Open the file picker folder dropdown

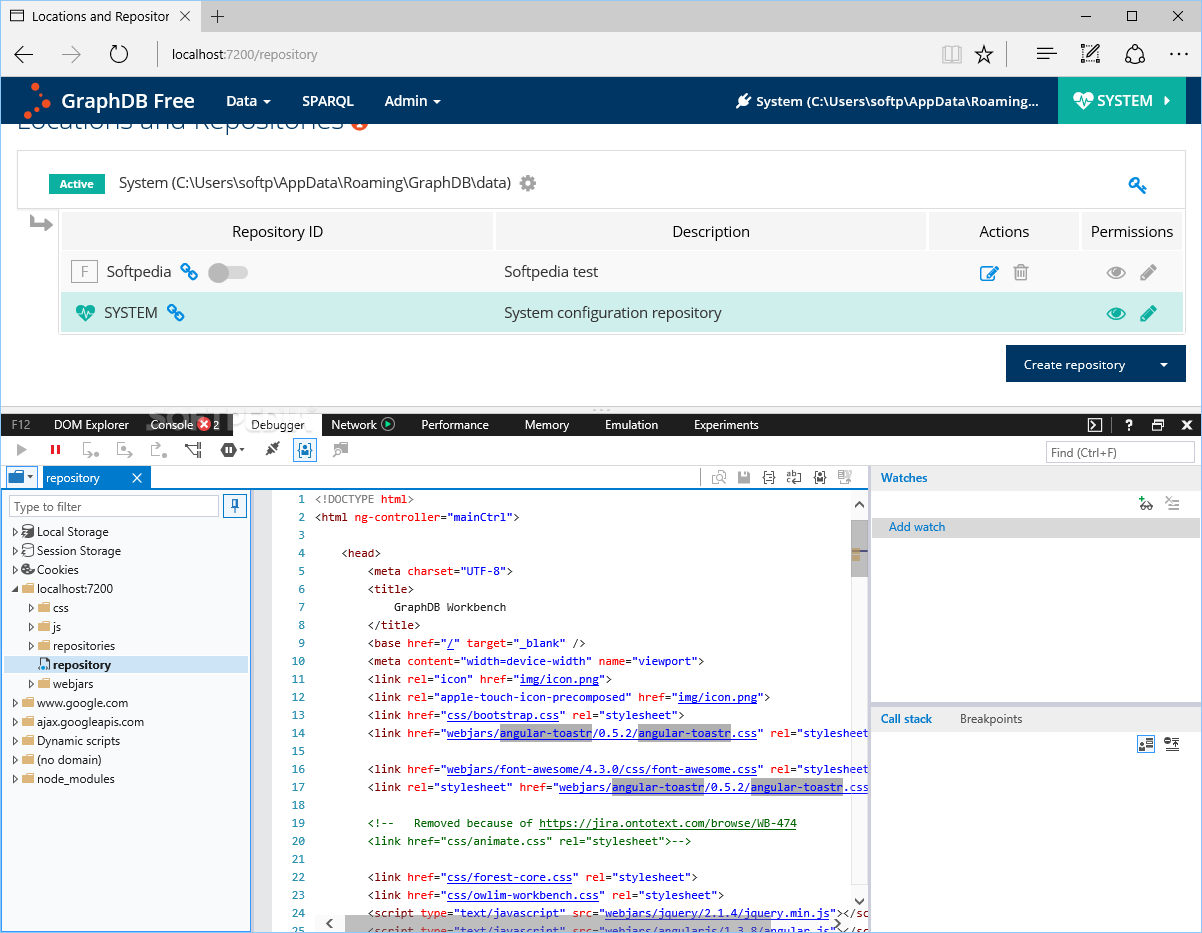coord(22,478)
